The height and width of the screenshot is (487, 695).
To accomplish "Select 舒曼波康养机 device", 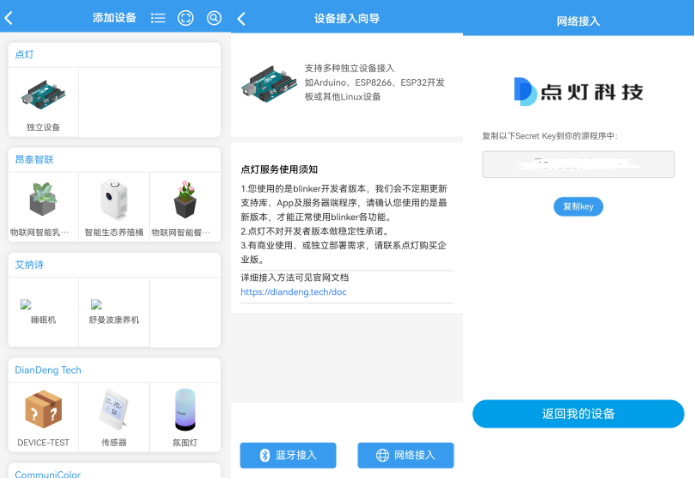I will (114, 312).
